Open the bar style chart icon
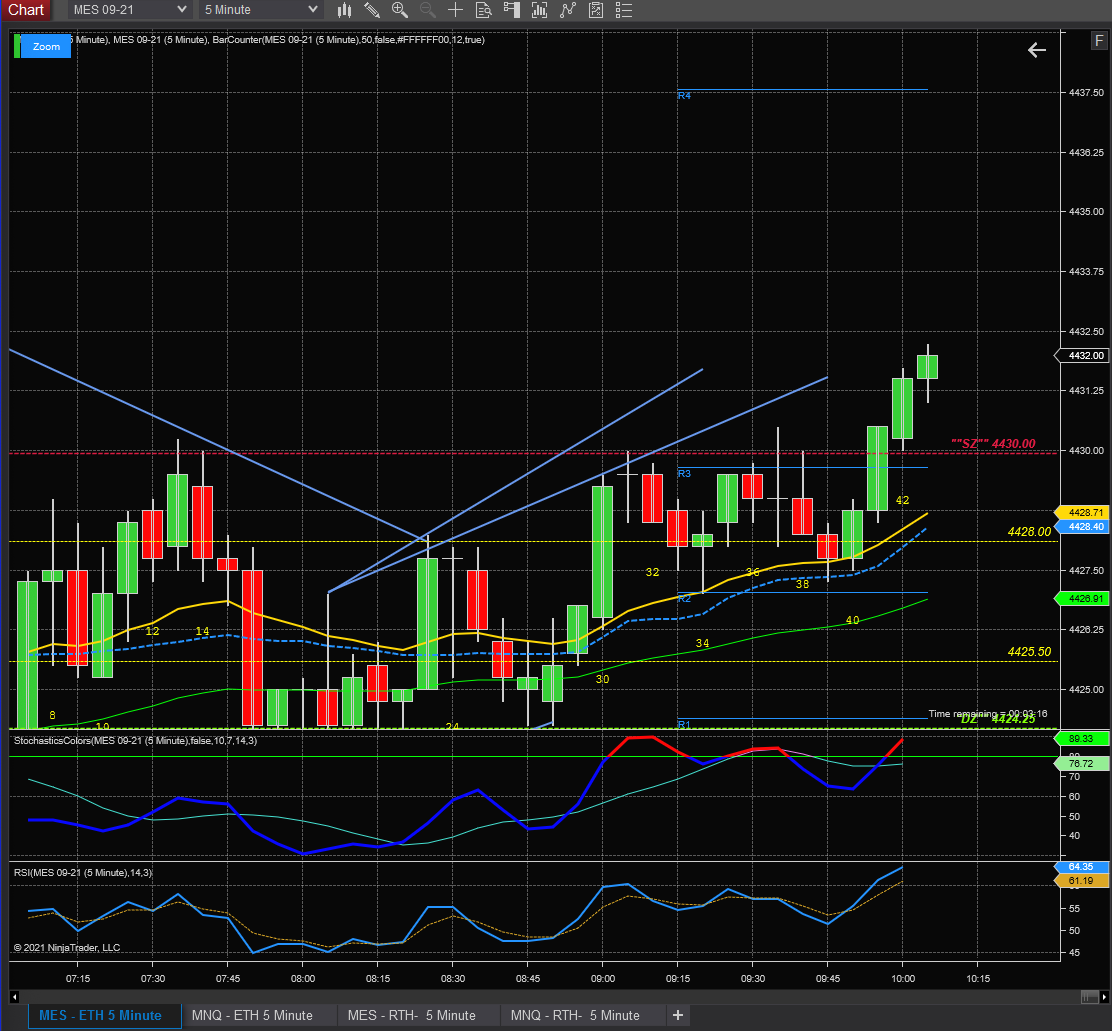This screenshot has width=1112, height=1031. tap(345, 10)
